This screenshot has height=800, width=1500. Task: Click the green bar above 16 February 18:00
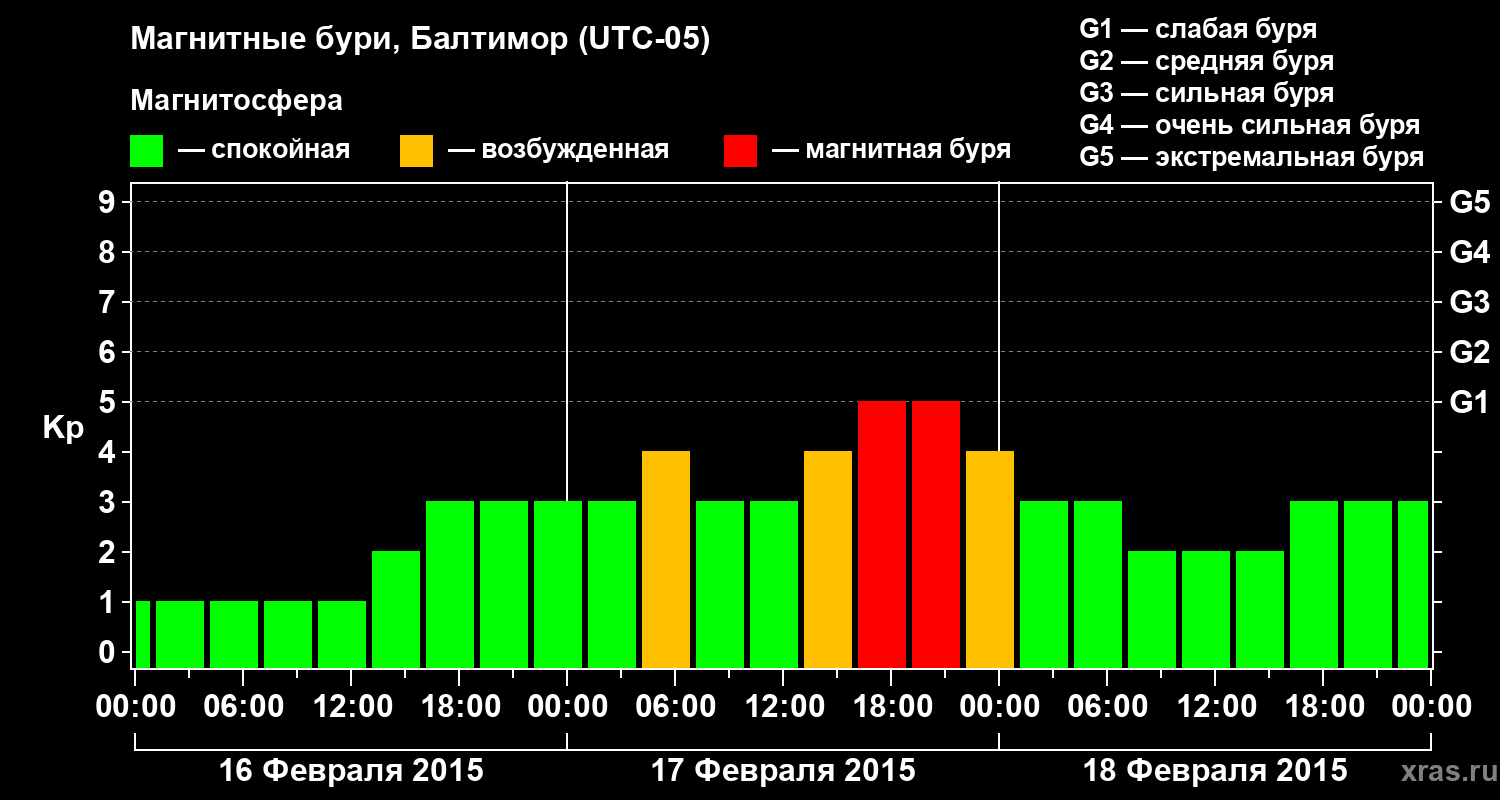450,584
